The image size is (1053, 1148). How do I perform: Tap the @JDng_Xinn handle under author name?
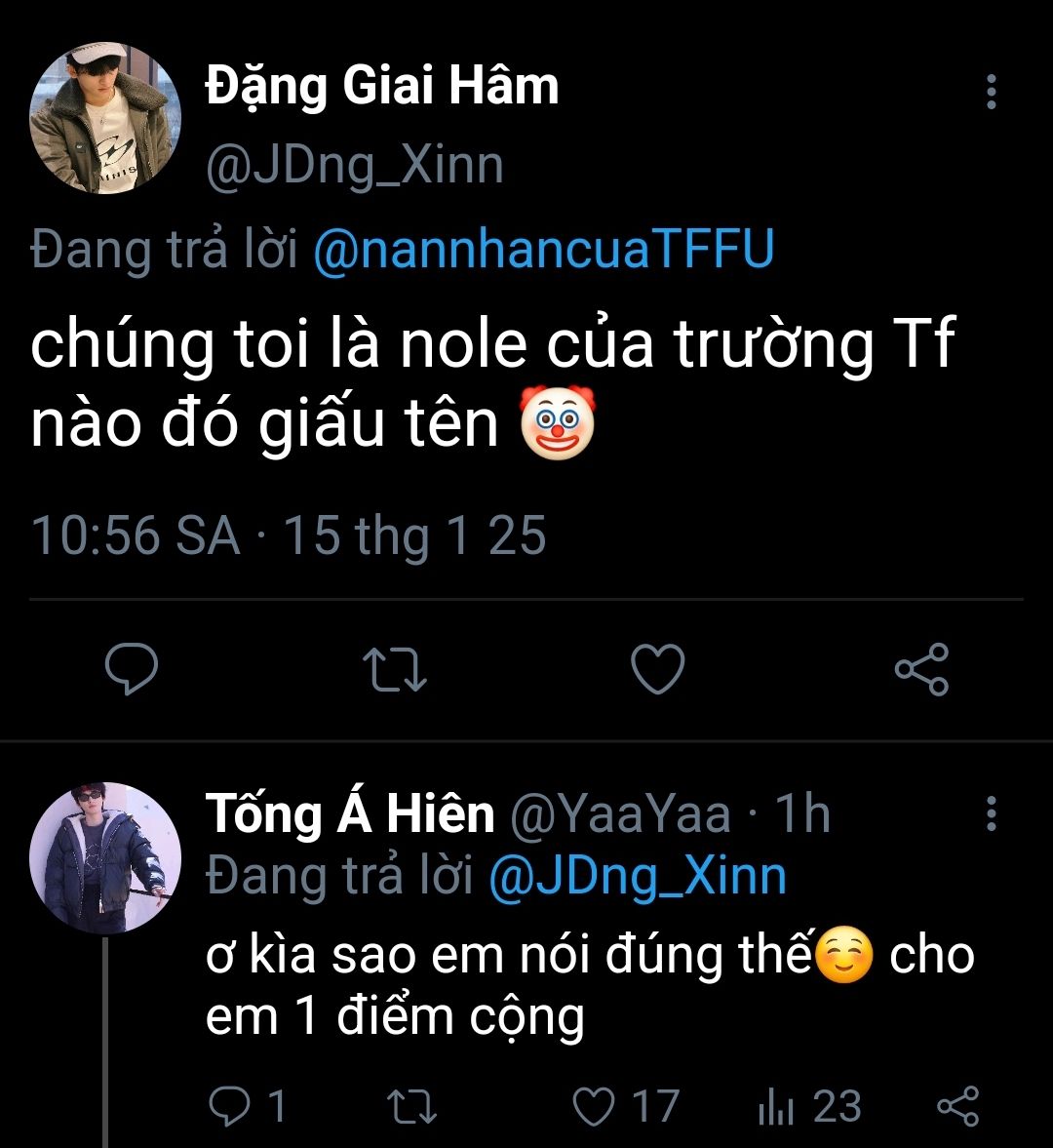(x=355, y=166)
